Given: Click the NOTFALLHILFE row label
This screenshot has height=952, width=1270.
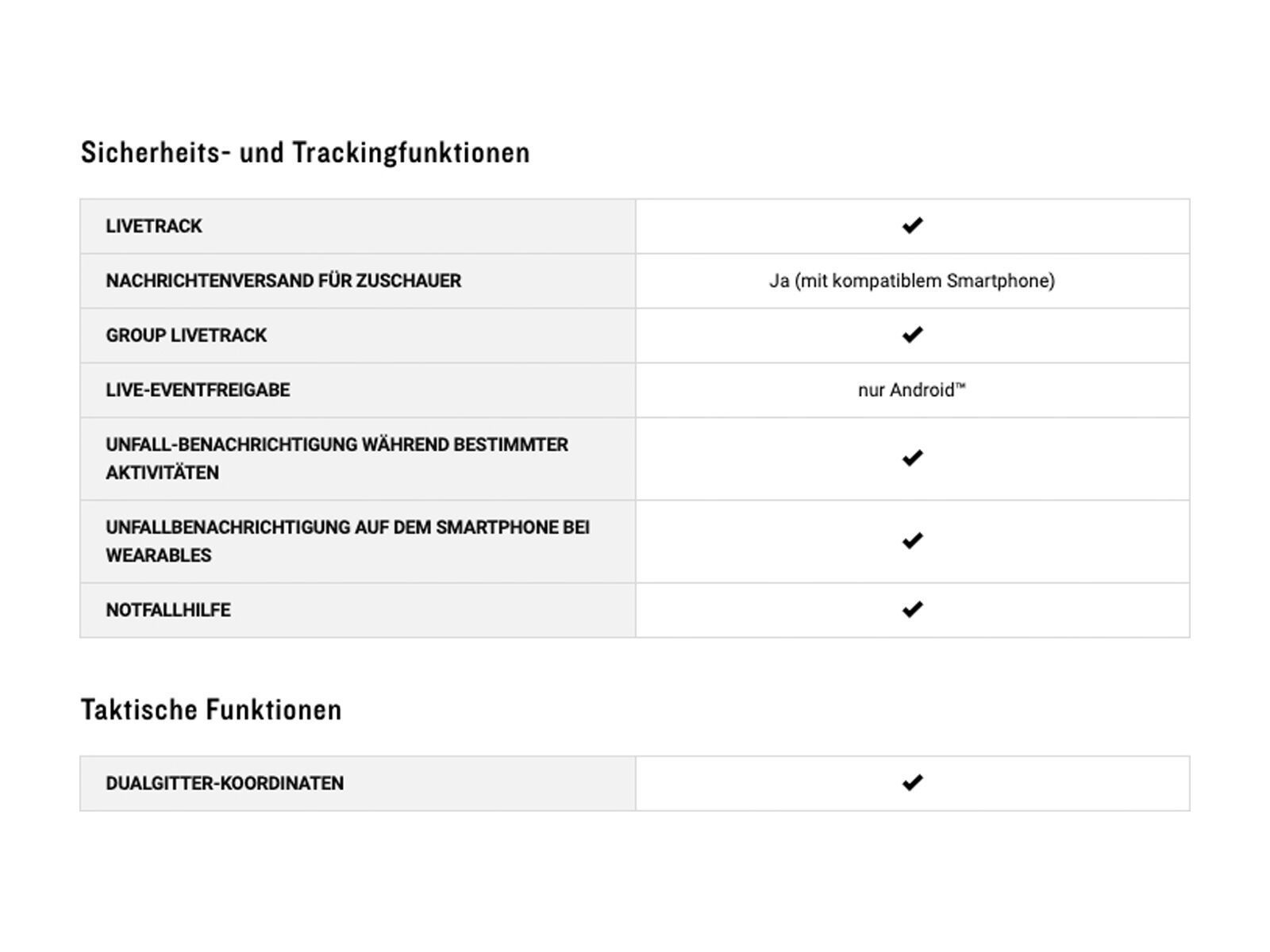Looking at the screenshot, I should tap(168, 610).
